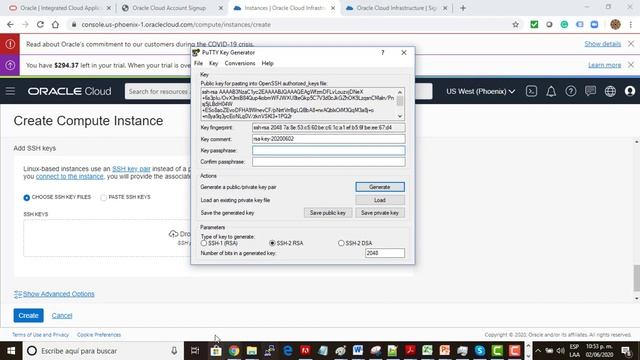Click the Confirm passphrase field

point(329,162)
